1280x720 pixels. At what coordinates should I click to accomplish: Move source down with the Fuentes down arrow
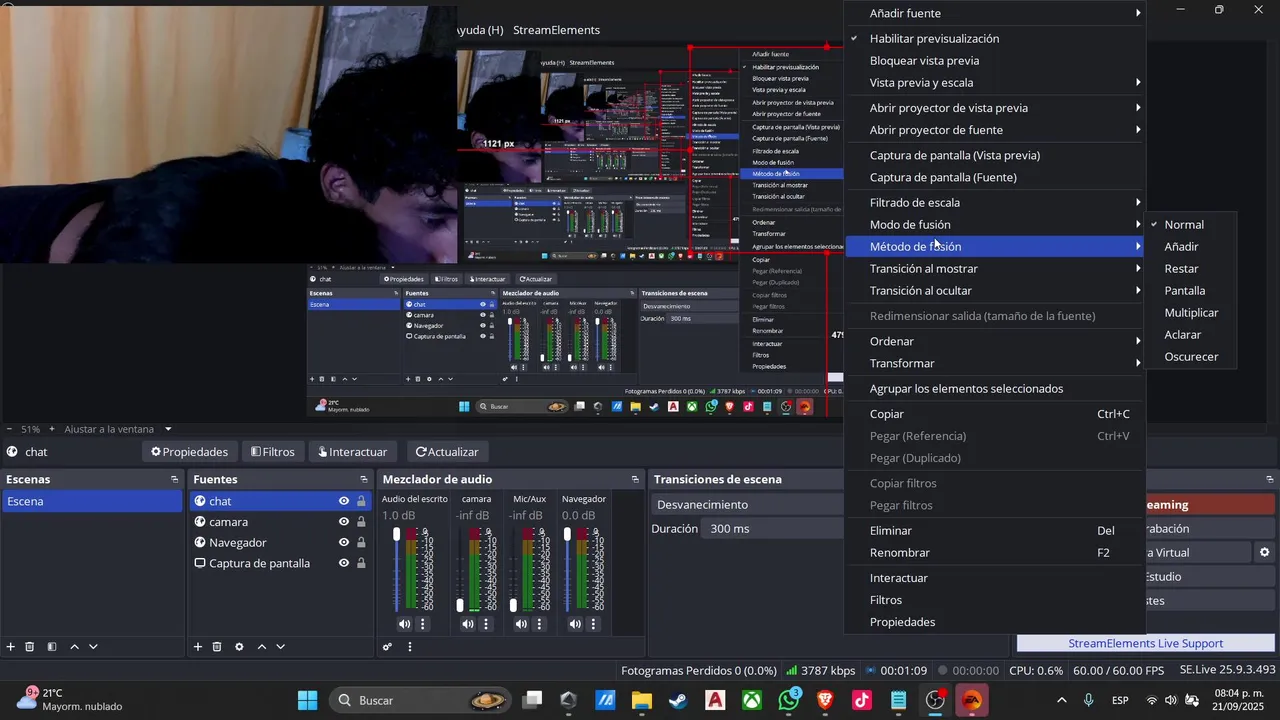[281, 647]
